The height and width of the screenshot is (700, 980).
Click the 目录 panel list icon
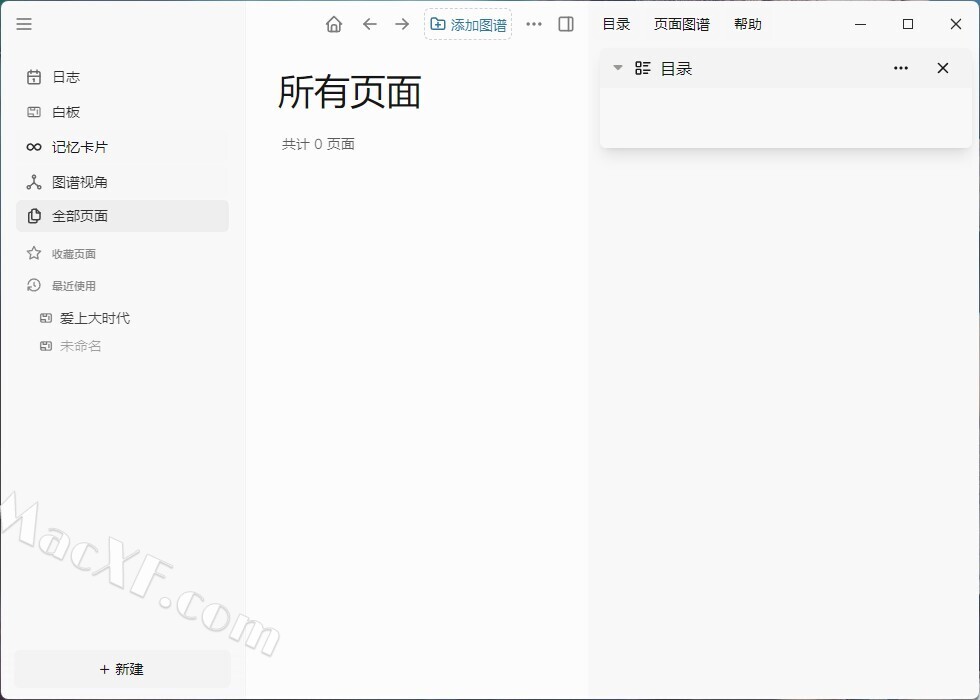click(x=642, y=68)
